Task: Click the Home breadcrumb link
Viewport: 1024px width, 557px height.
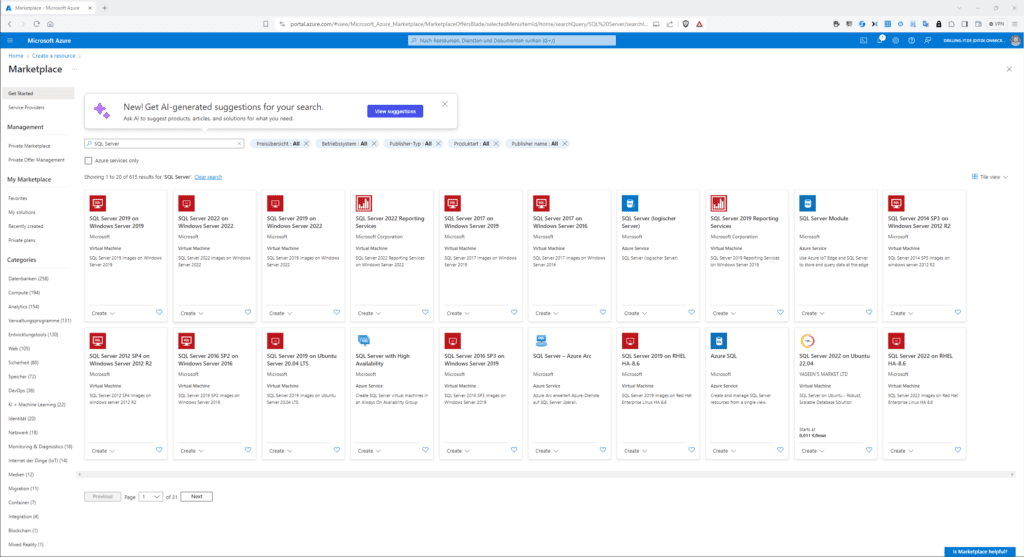Action: [16, 56]
